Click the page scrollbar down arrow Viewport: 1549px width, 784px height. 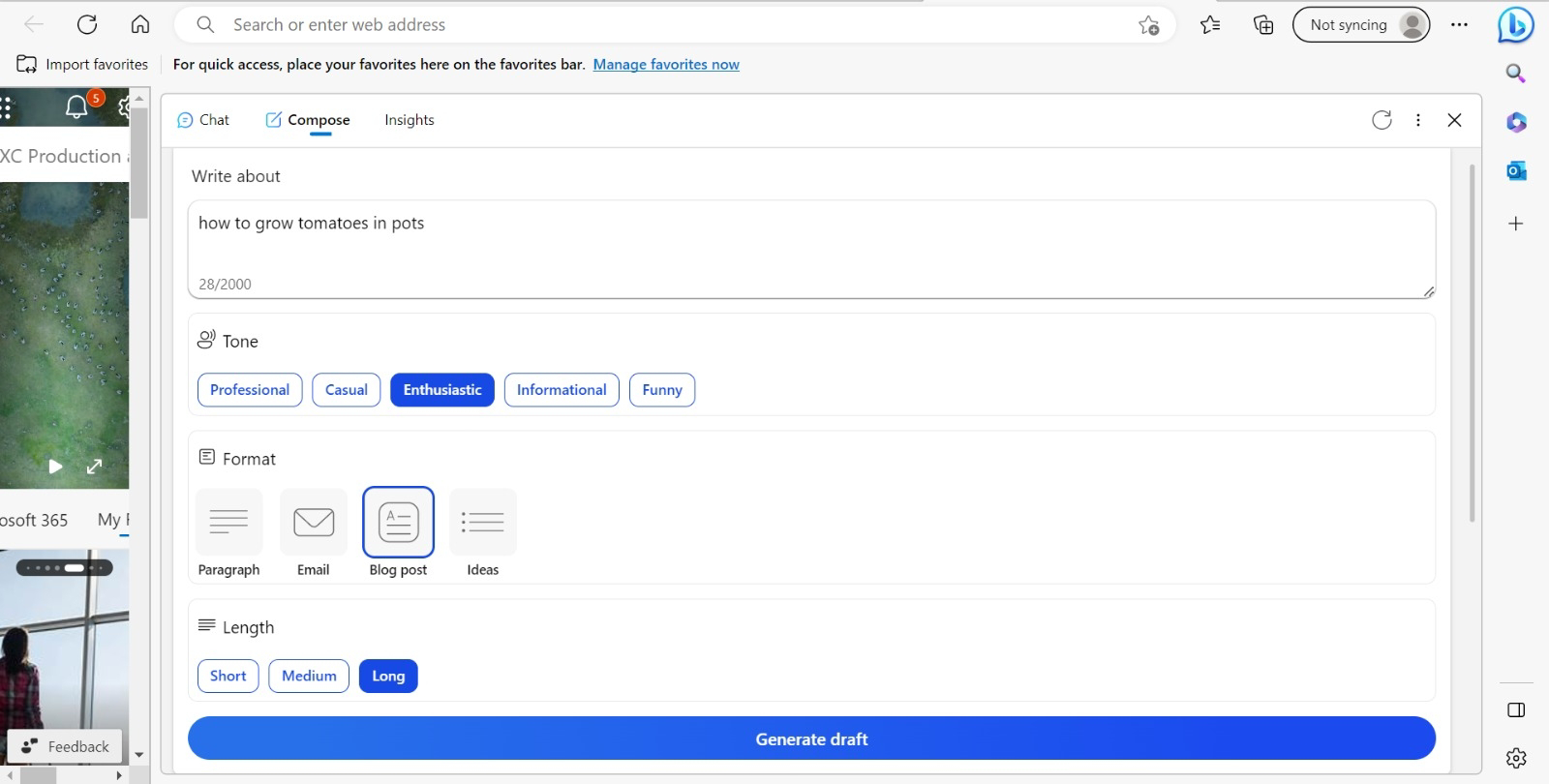pyautogui.click(x=139, y=754)
